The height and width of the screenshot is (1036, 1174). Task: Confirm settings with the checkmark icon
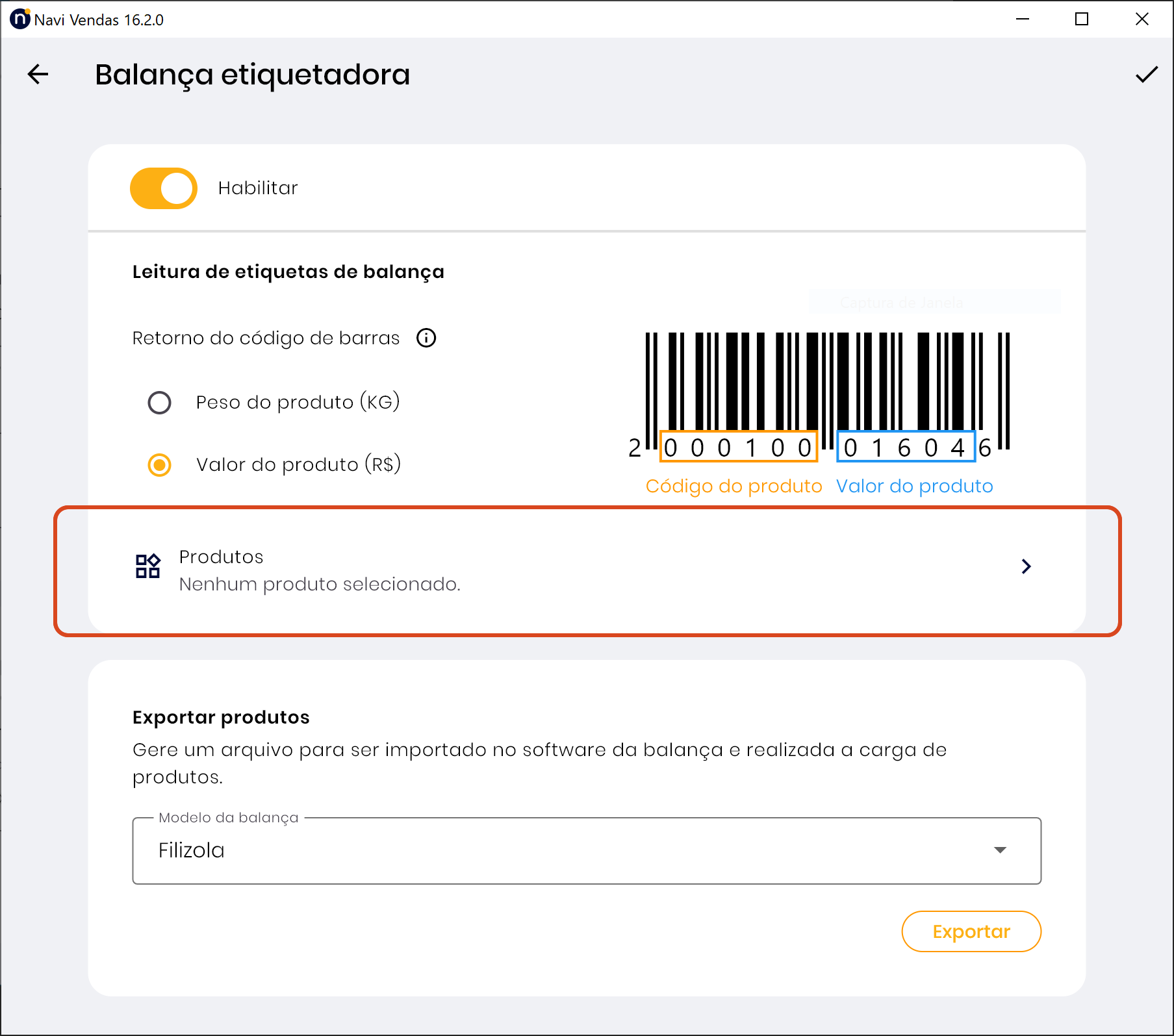(x=1146, y=75)
